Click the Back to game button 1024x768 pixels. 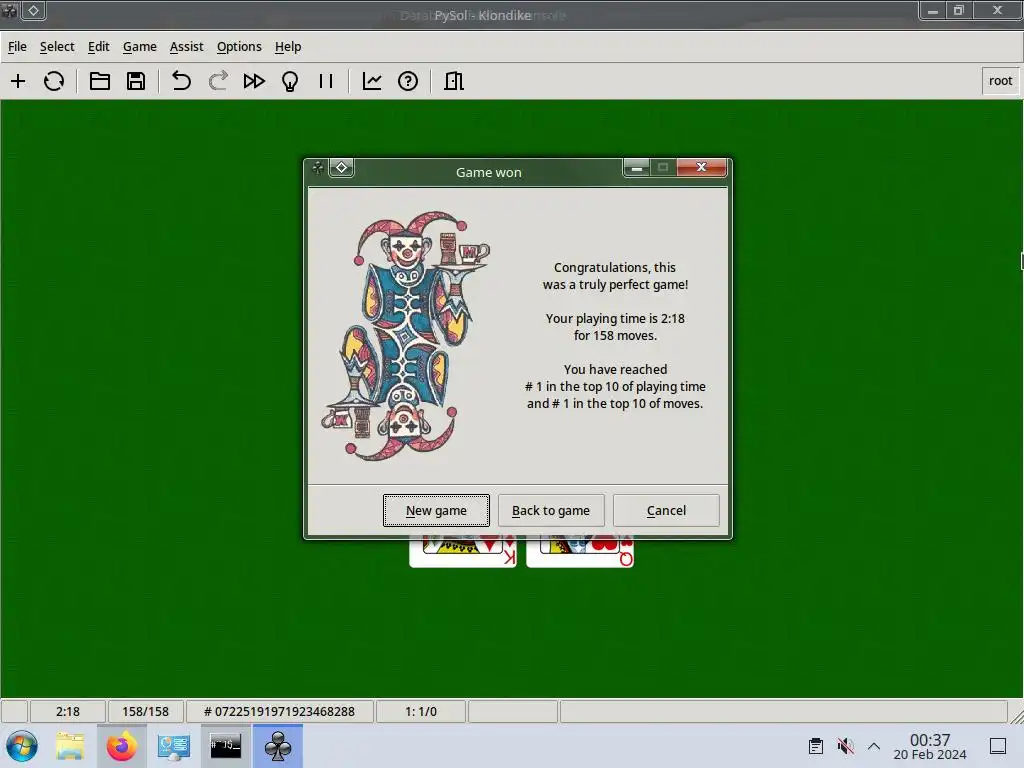[551, 510]
